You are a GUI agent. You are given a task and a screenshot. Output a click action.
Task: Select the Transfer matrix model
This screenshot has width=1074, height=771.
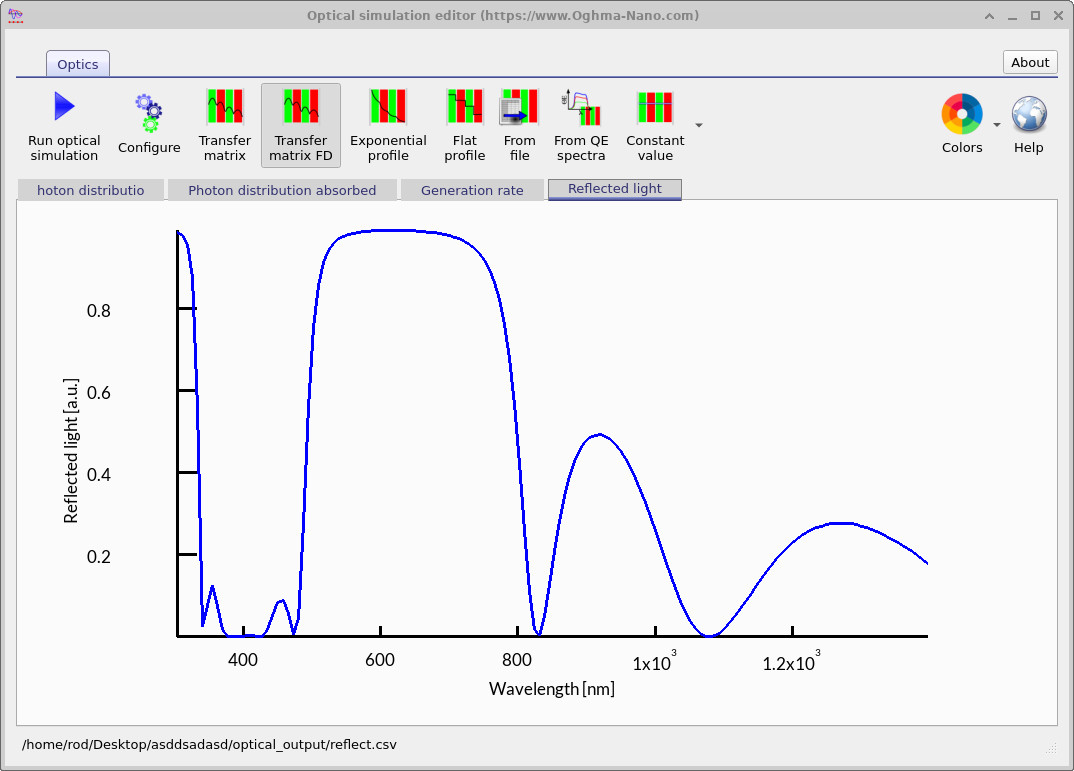tap(224, 125)
